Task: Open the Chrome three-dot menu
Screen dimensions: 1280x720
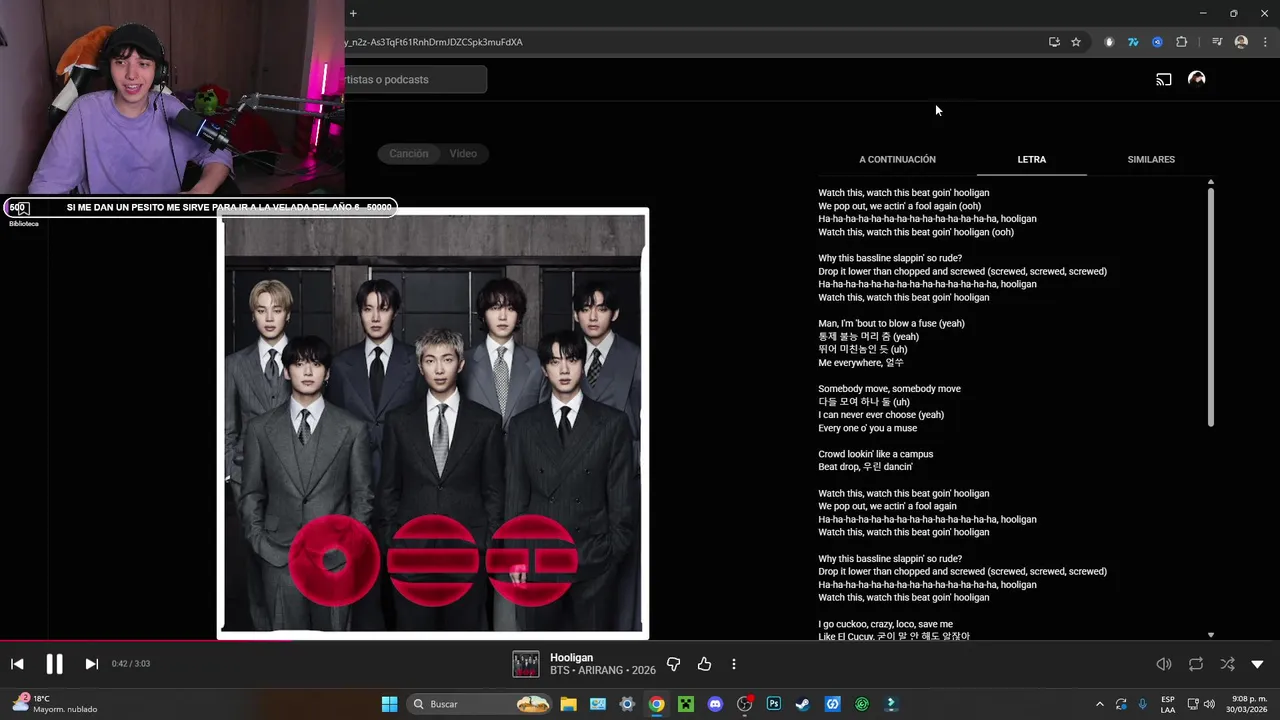Action: click(x=1266, y=42)
